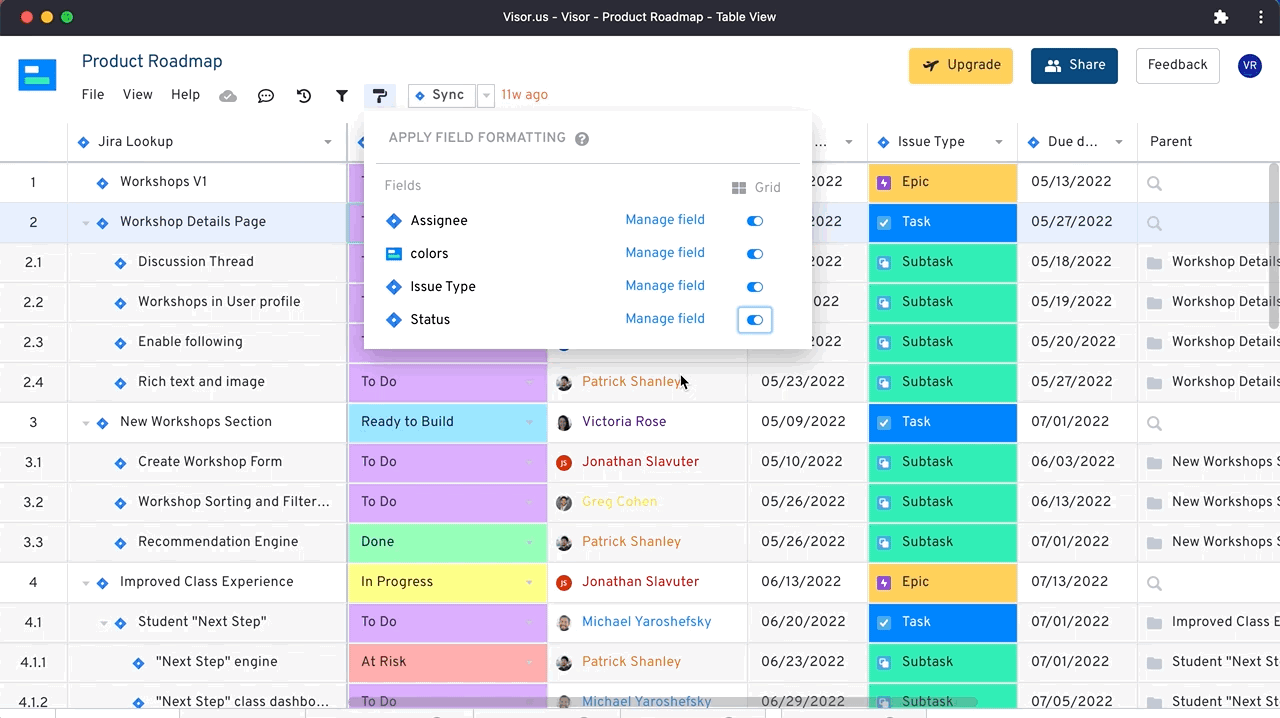Click Manage field link for Issue Type

click(665, 286)
